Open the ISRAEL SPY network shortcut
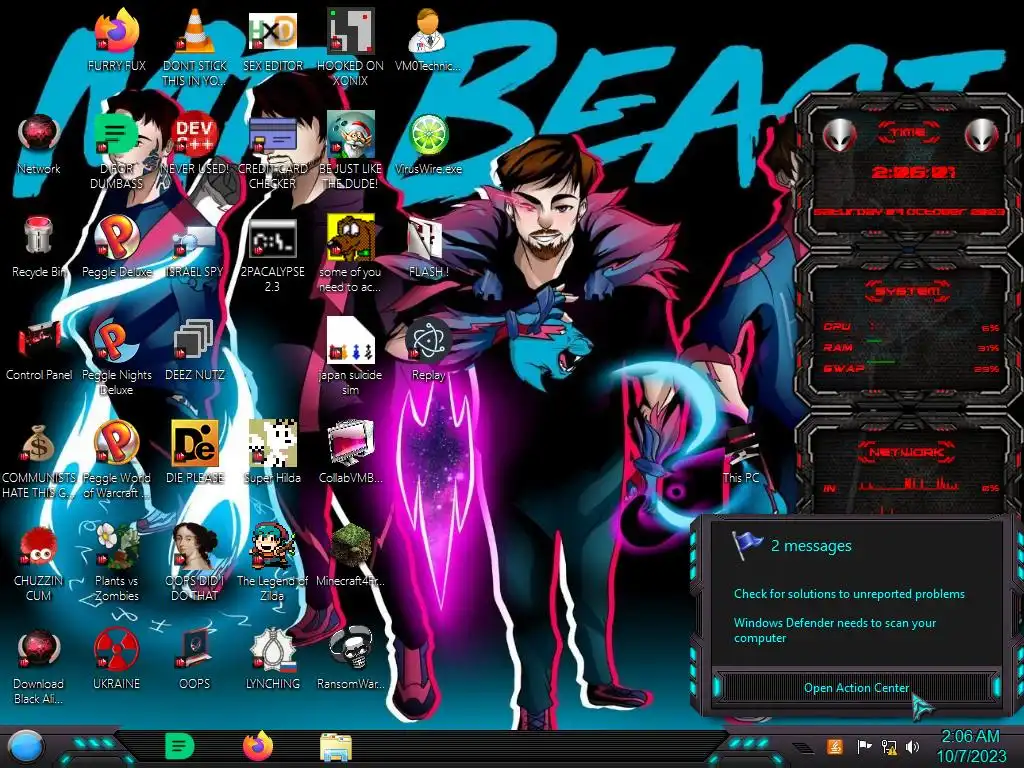The width and height of the screenshot is (1024, 768). [x=195, y=239]
